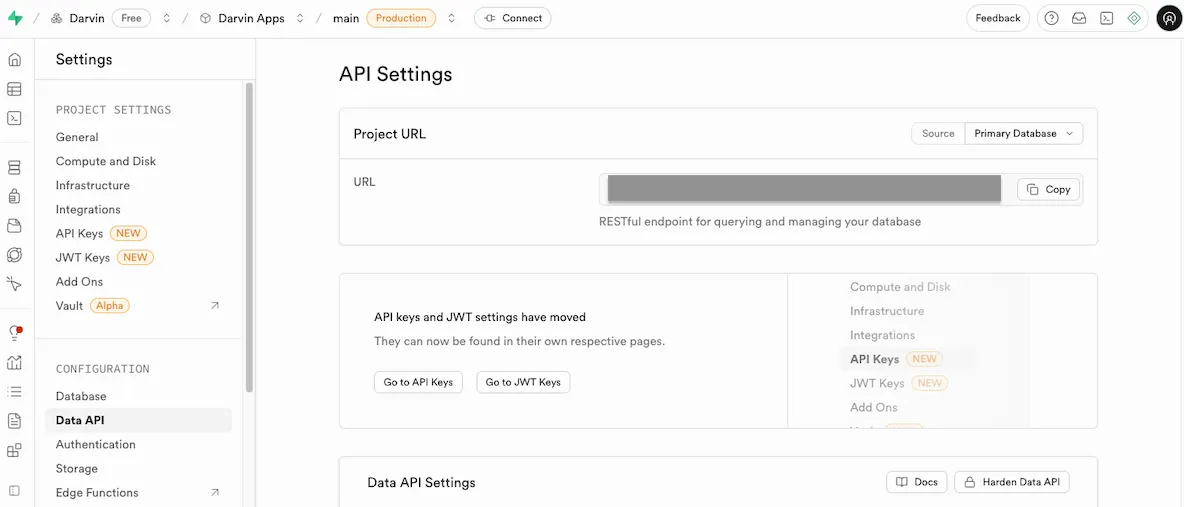Screen dimensions: 1184x507
Task: Open API Keys settings in left menu
Action: coord(79,233)
